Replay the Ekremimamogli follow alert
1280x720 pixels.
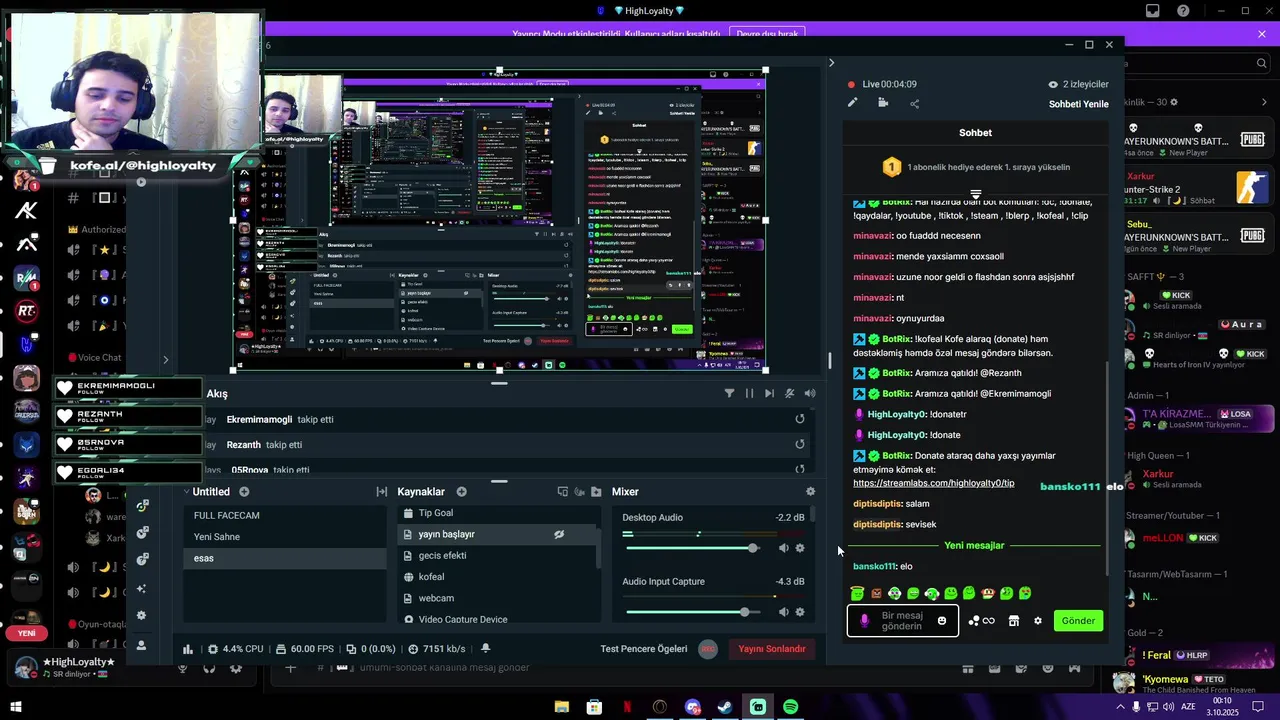click(x=800, y=420)
